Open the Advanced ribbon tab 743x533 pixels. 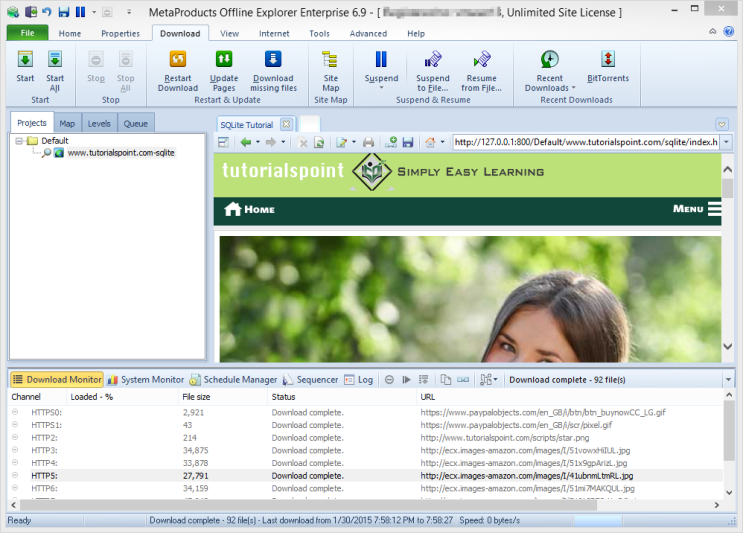tap(368, 34)
